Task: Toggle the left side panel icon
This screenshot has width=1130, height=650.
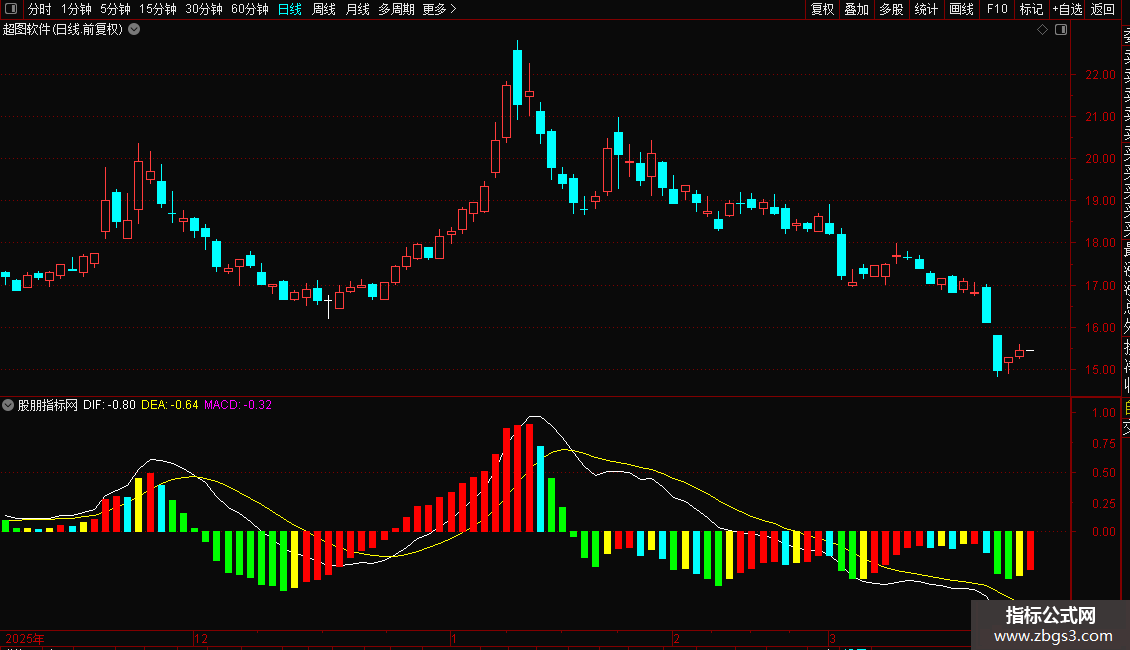Action: tap(11, 9)
